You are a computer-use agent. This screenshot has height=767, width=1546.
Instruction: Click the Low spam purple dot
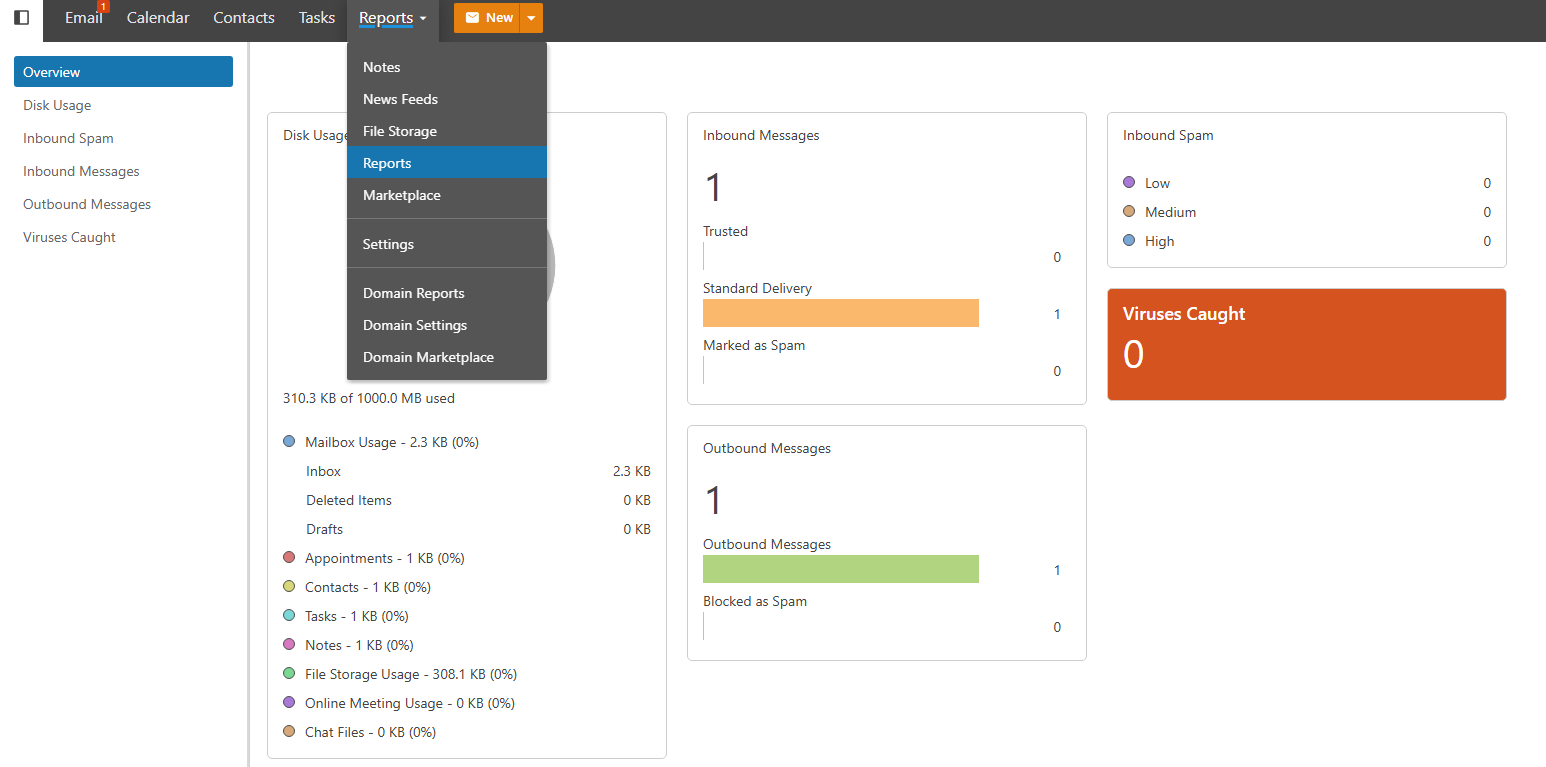tap(1129, 182)
